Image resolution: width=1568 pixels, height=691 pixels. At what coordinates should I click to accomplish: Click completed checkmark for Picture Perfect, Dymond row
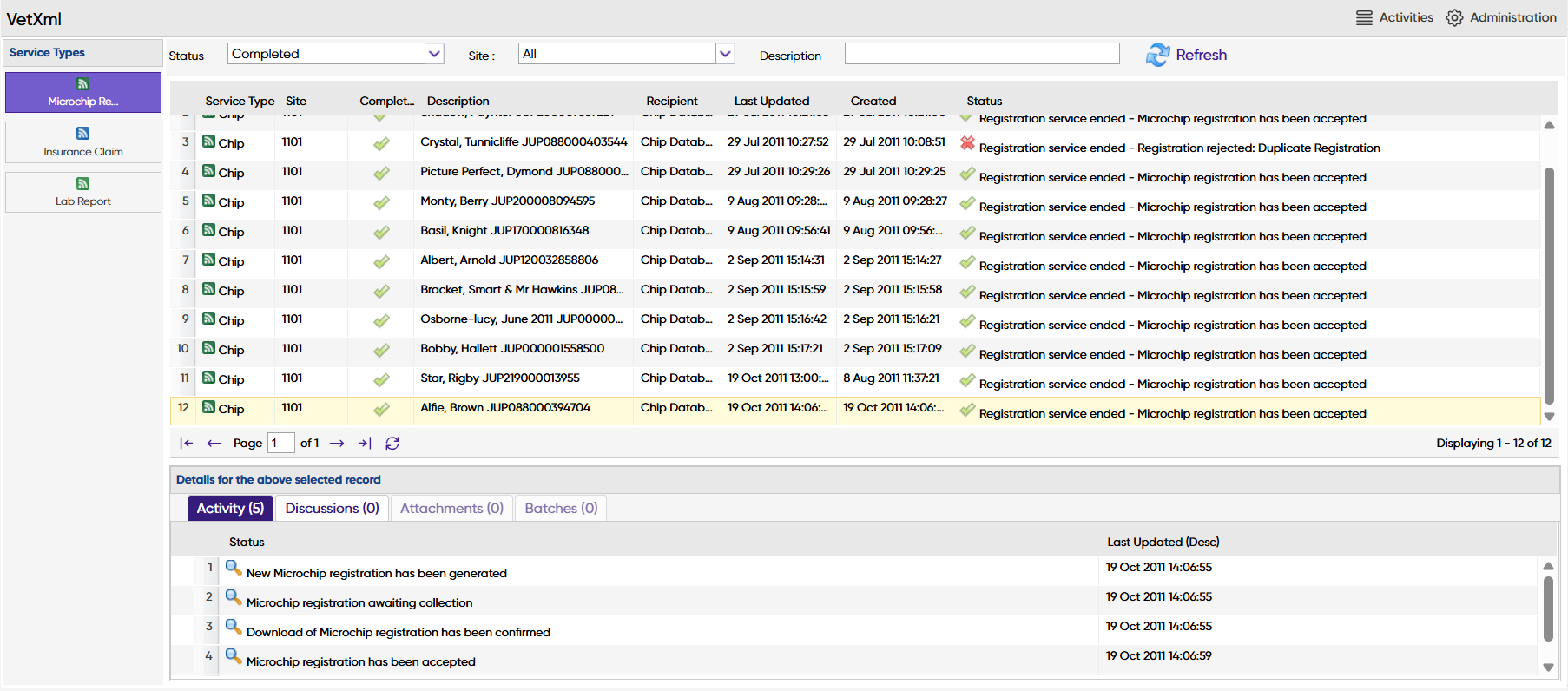point(381,174)
